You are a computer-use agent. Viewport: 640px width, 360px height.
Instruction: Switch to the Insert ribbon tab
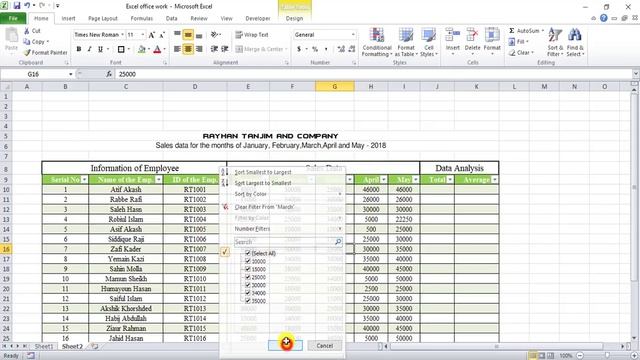click(x=68, y=18)
